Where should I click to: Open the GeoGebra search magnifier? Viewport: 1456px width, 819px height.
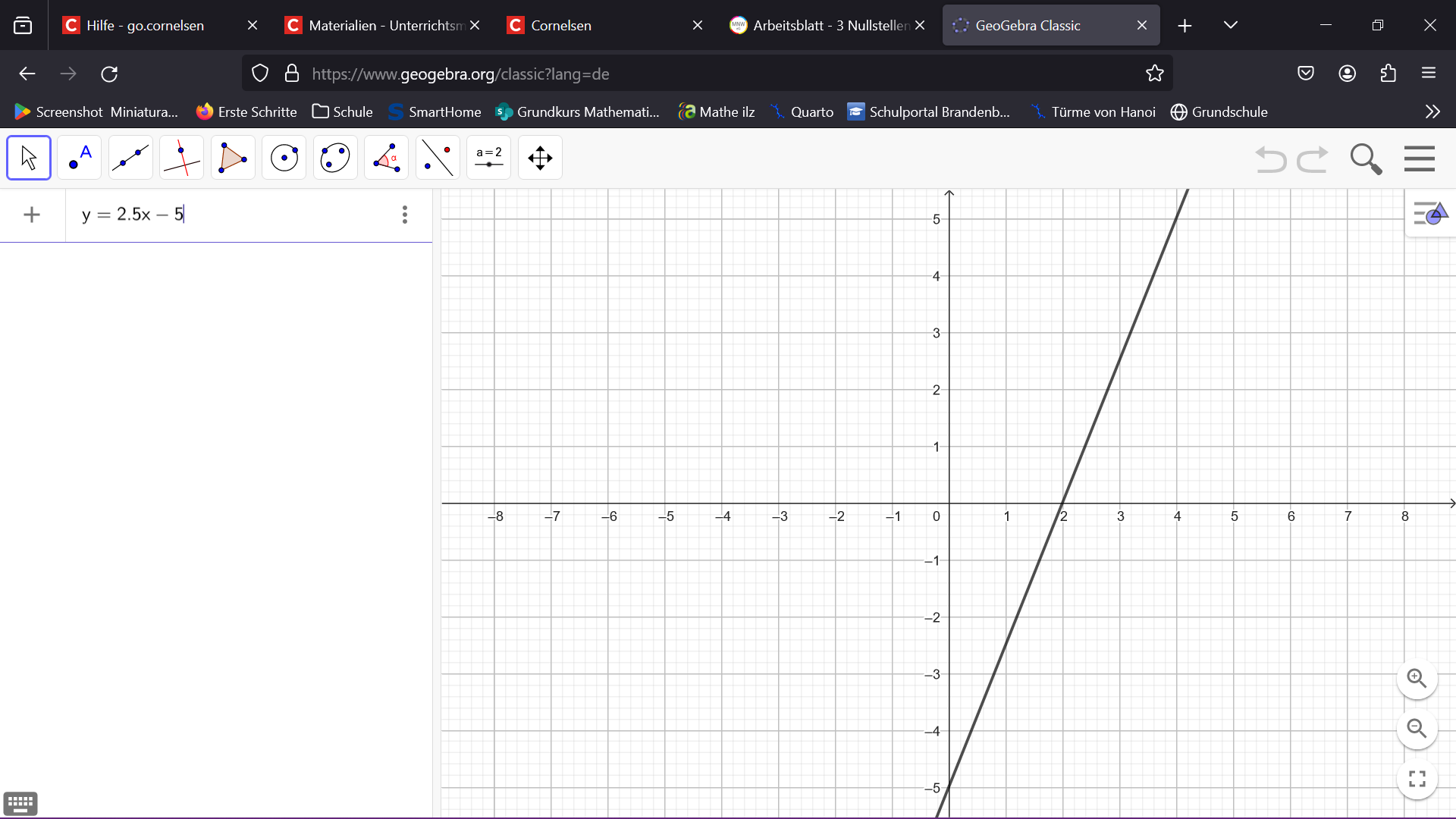[1366, 159]
